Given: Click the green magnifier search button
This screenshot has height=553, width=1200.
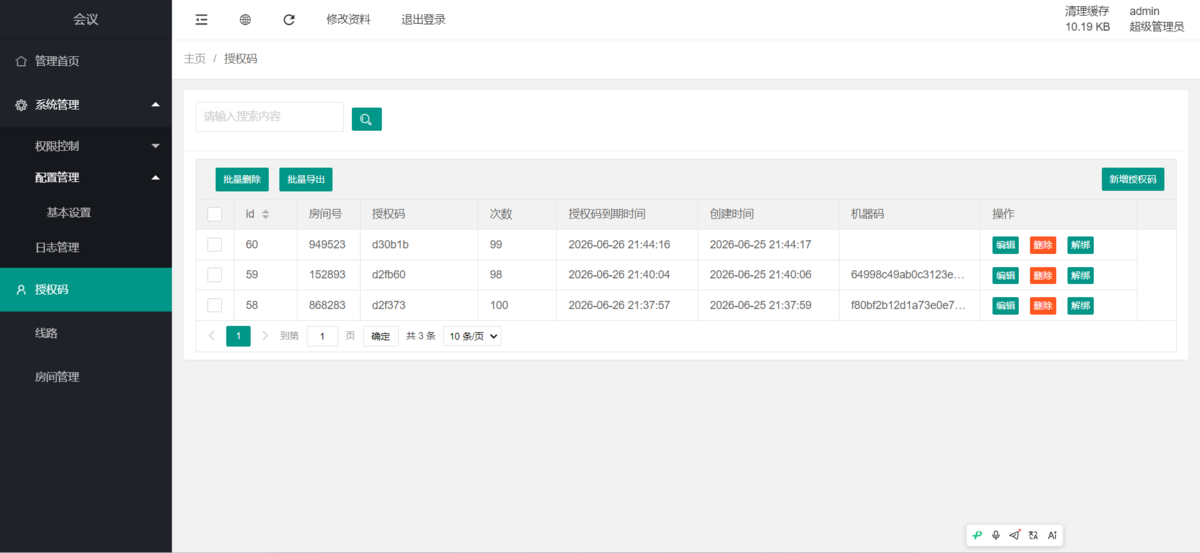Looking at the screenshot, I should pyautogui.click(x=367, y=119).
